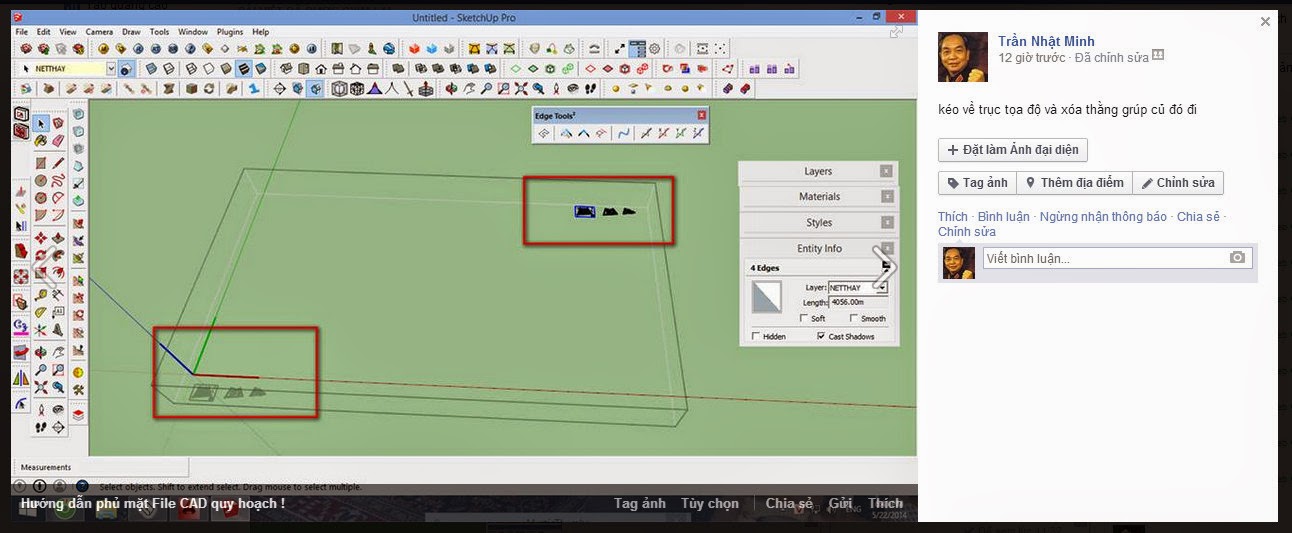
Task: Switch to Top view house icon
Action: tap(304, 68)
